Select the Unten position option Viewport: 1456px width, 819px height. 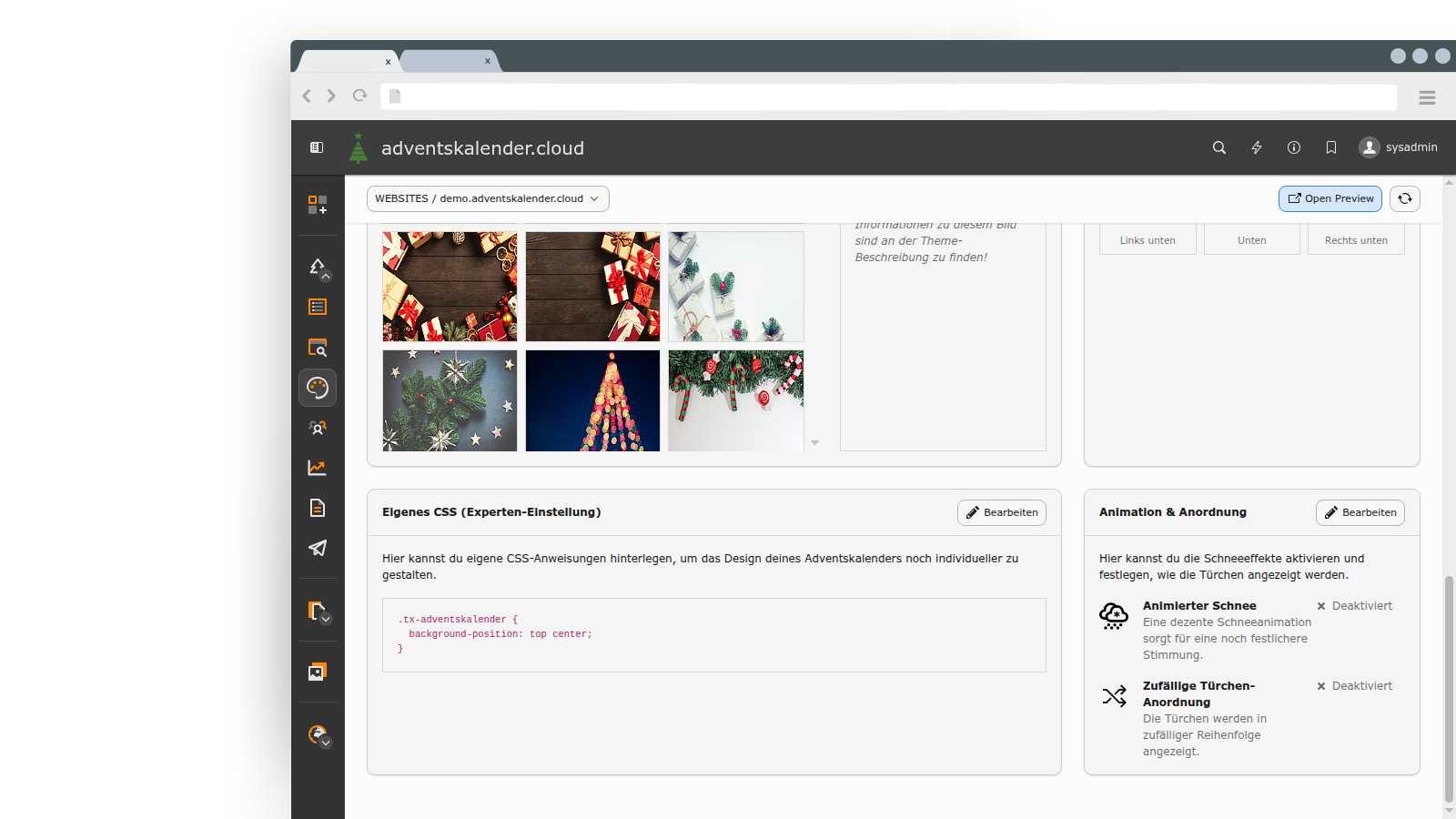point(1252,239)
